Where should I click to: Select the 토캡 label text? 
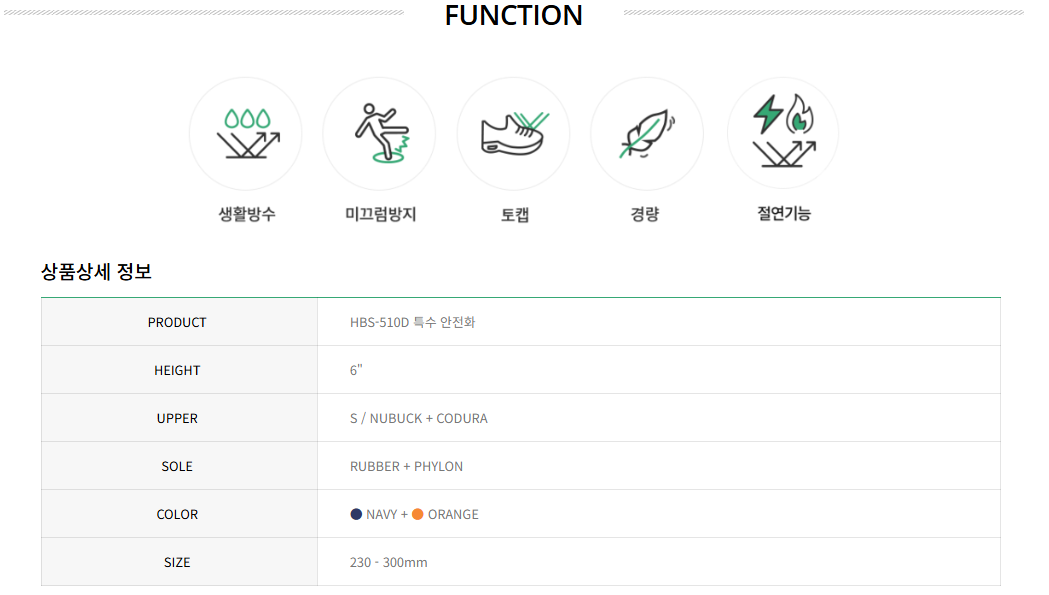[515, 215]
